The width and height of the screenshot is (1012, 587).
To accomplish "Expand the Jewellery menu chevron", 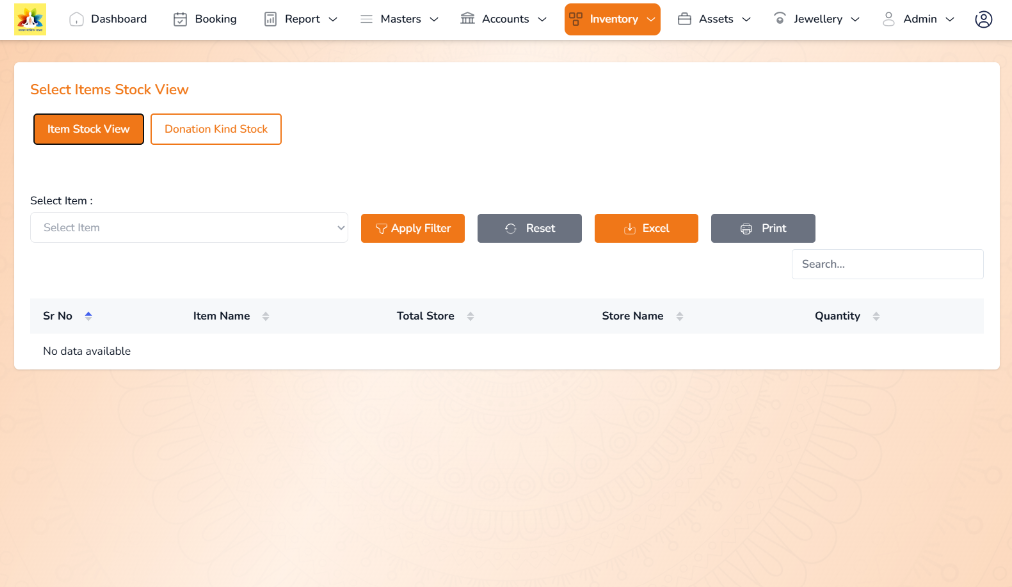I will point(855,19).
